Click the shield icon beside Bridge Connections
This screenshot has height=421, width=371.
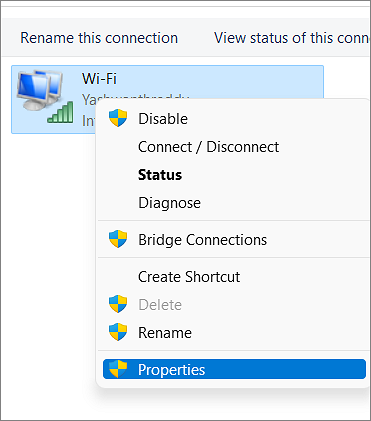tap(118, 239)
